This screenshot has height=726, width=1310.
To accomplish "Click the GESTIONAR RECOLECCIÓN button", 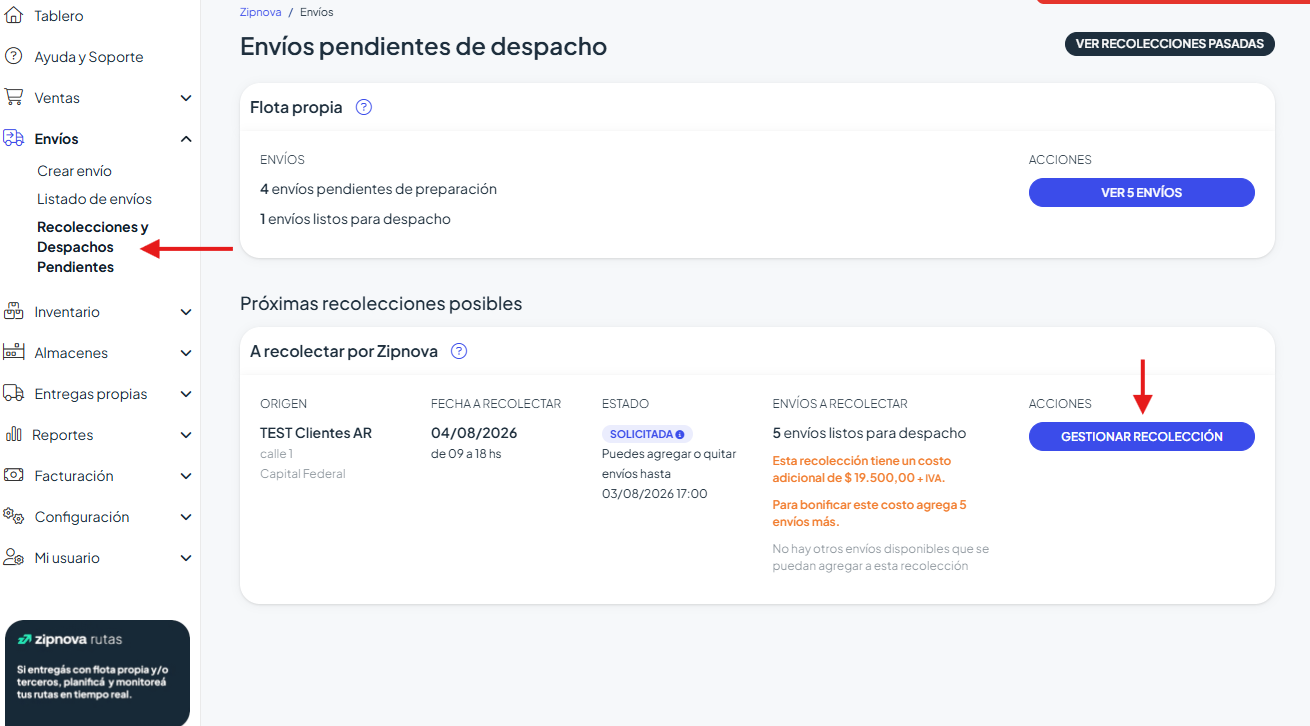I will tap(1142, 437).
